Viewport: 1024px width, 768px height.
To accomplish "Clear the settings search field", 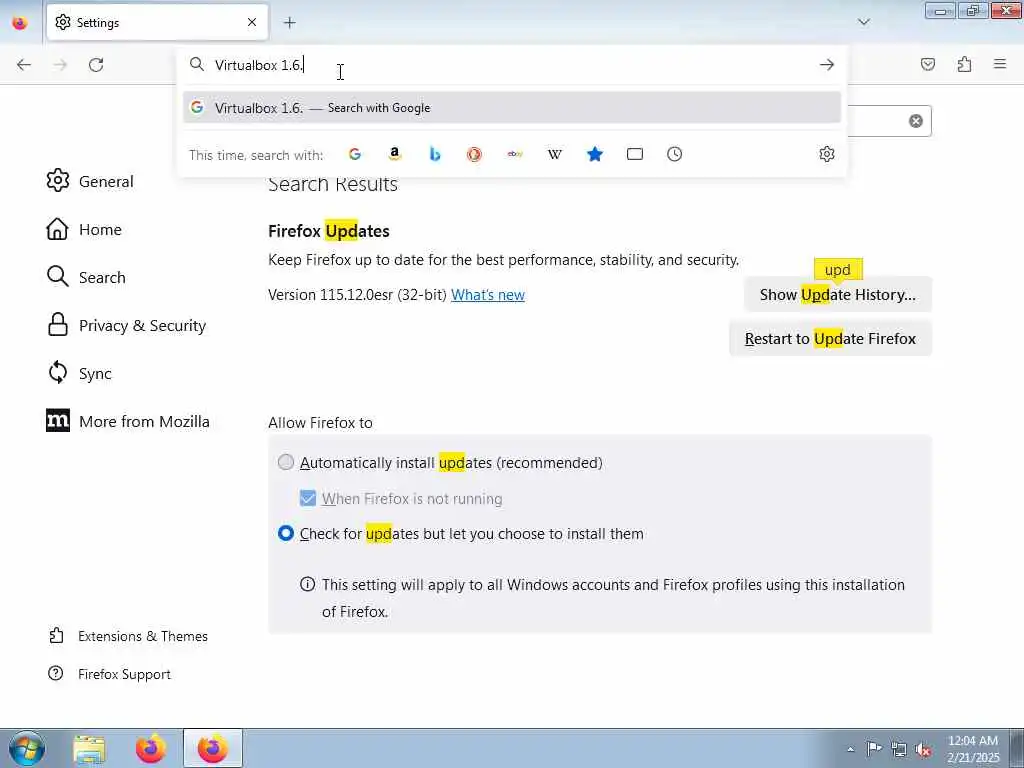I will point(916,121).
